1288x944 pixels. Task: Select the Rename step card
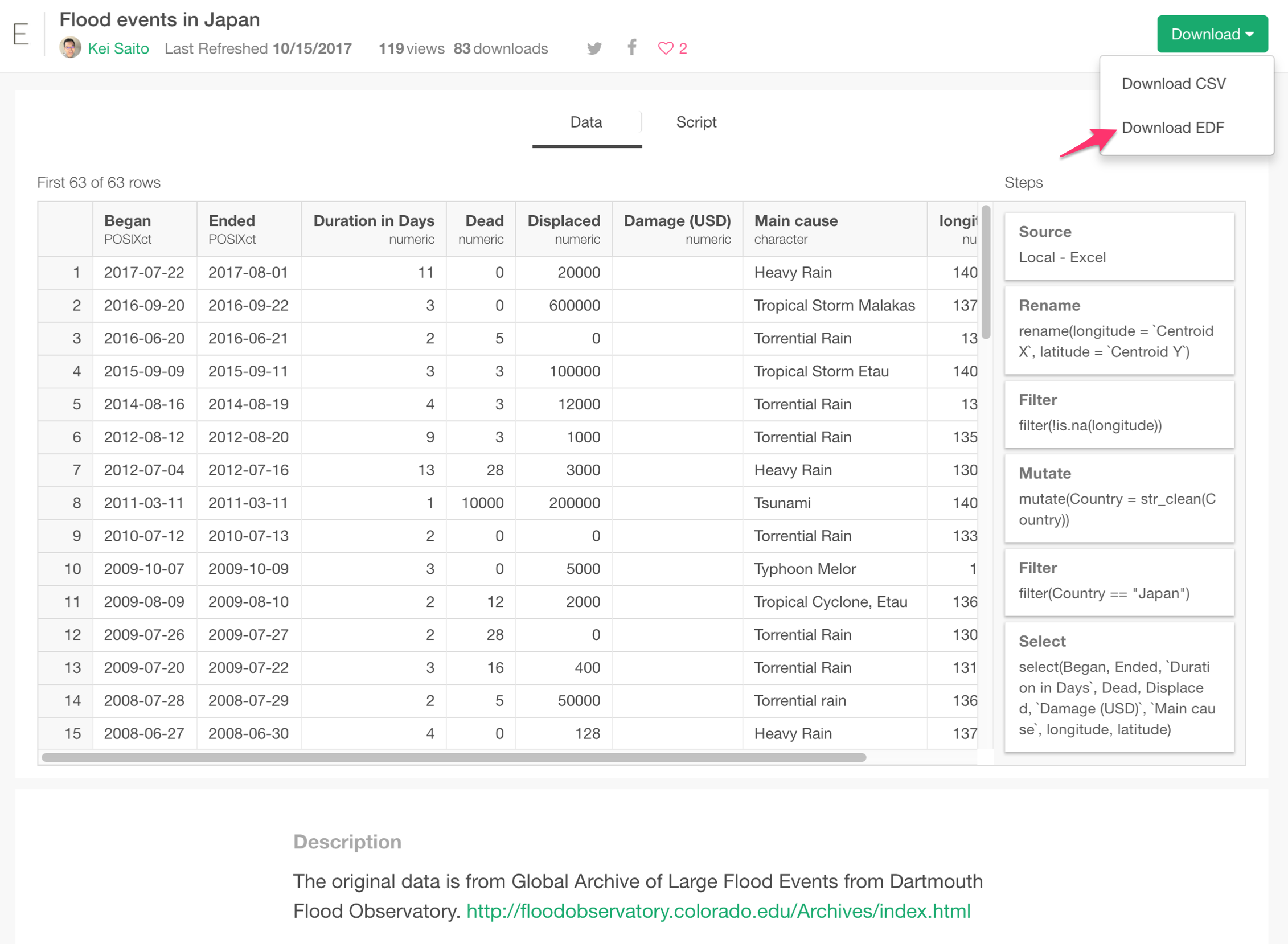(1119, 329)
